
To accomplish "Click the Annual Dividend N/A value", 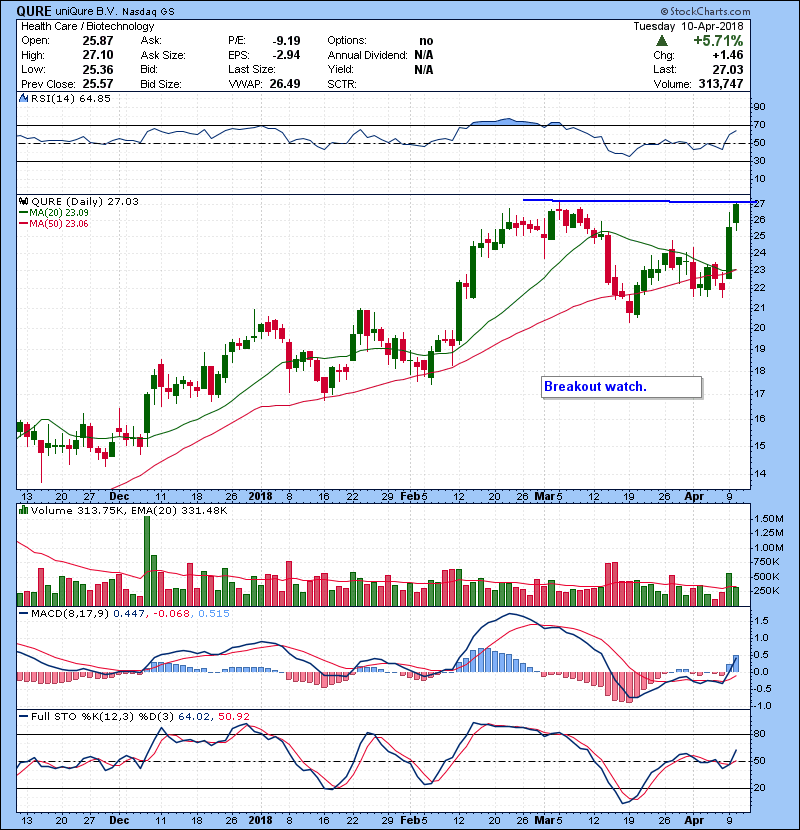I will pos(424,55).
